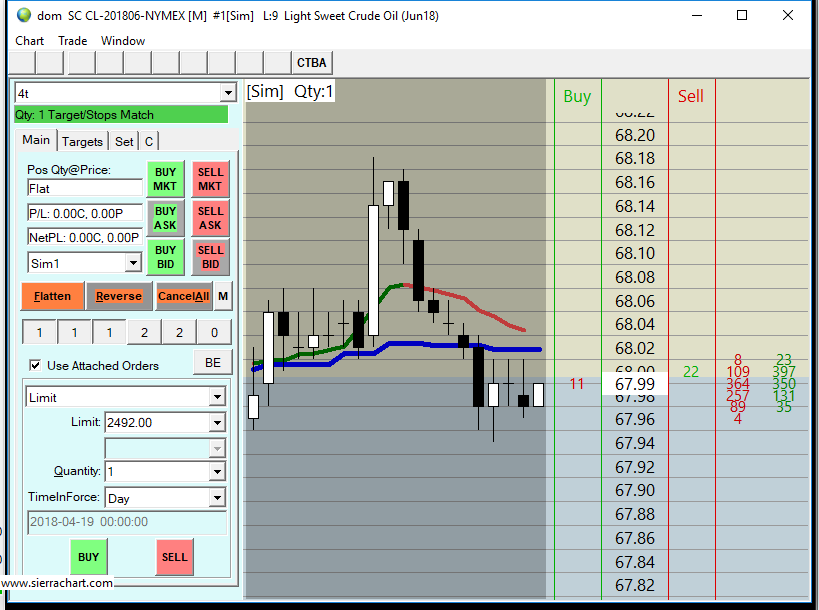Switch to the Main tab

36,140
